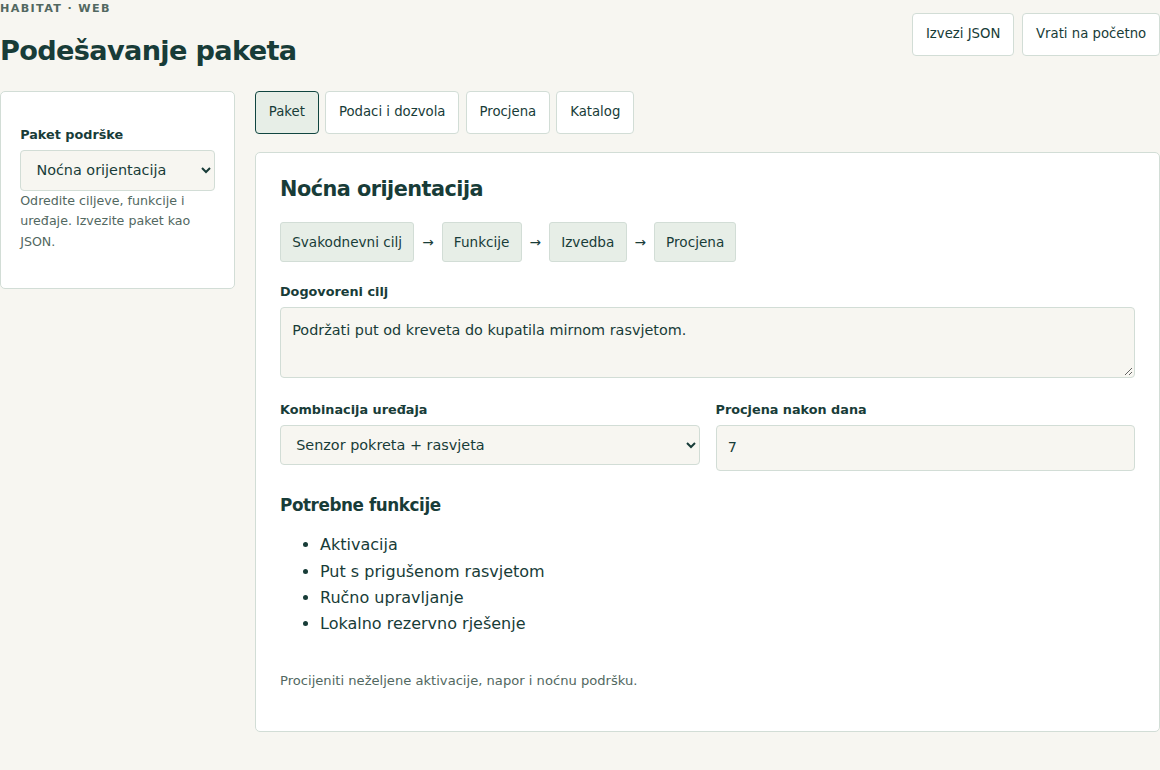Screen dimensions: 1160x770
Task: Click the Procjena nakon dana label
Action: [791, 410]
